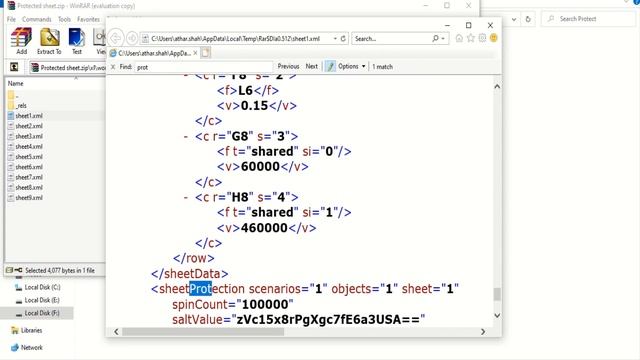Viewport: 640px width, 360px height.
Task: Click the Search Protect field in Explorer
Action: pos(589,19)
